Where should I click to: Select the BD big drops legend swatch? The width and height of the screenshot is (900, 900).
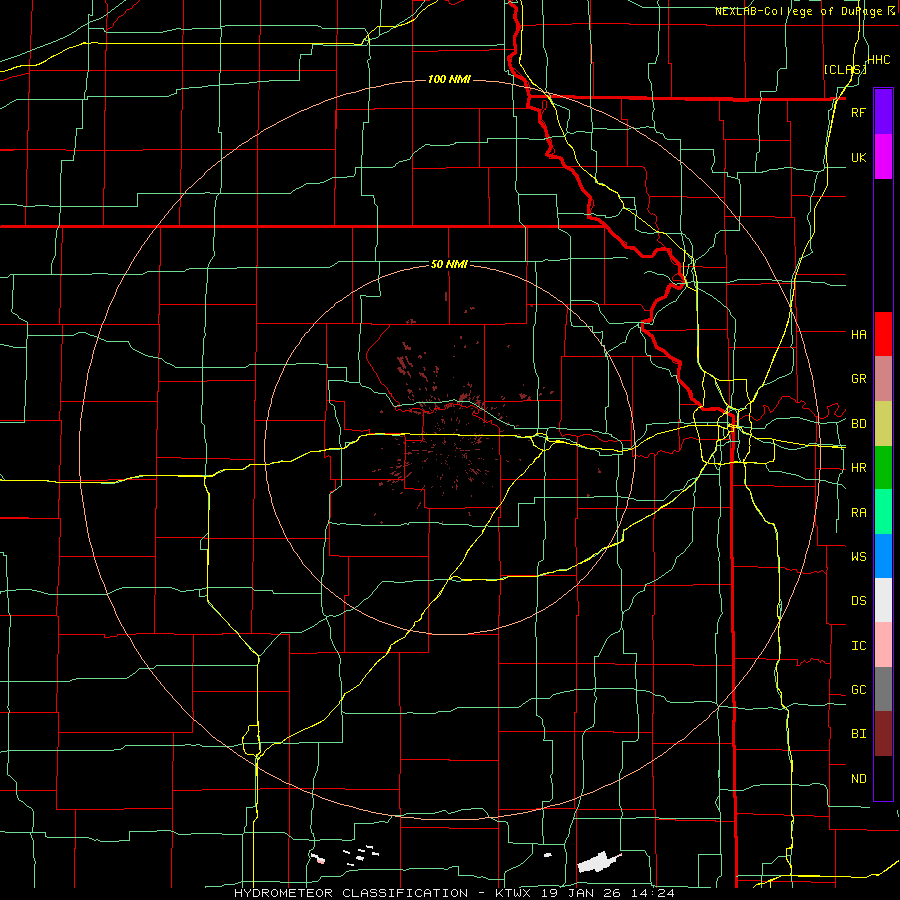click(883, 424)
